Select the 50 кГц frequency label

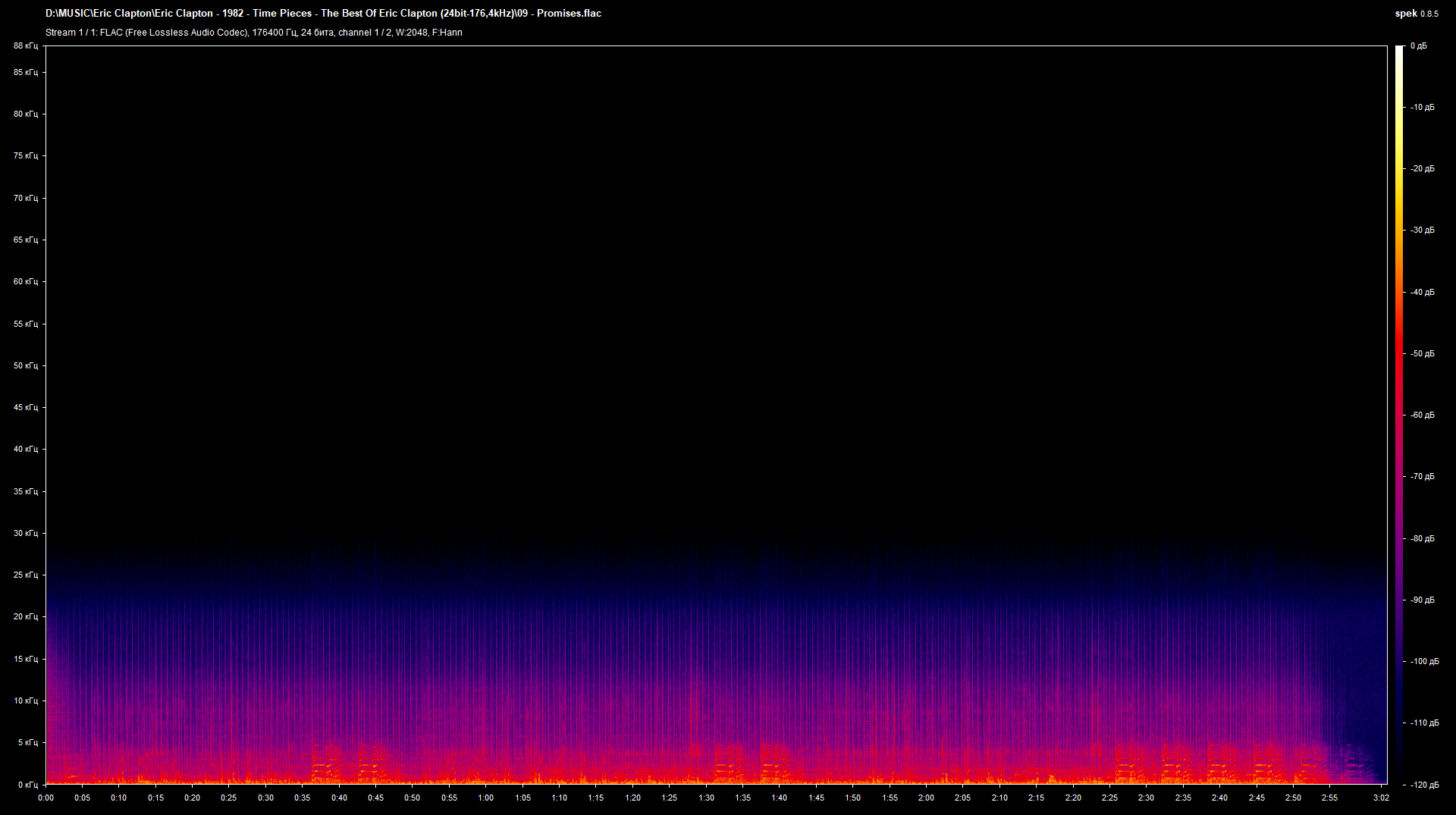(x=25, y=365)
